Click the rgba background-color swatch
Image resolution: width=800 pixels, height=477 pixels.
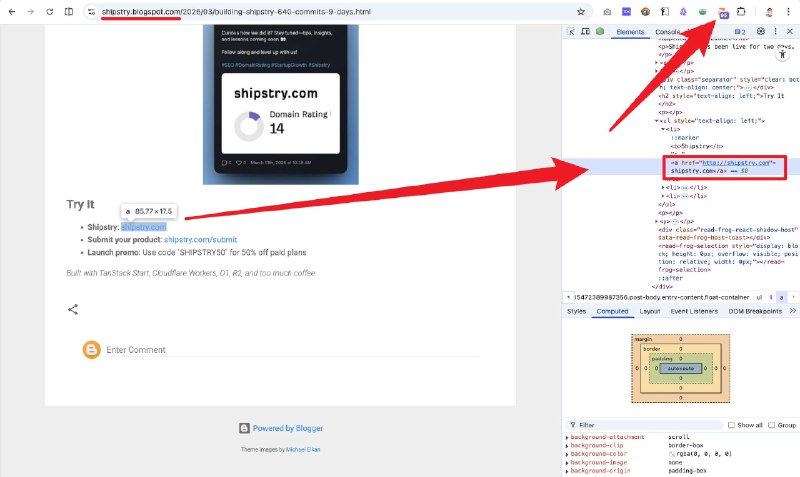tap(672, 454)
